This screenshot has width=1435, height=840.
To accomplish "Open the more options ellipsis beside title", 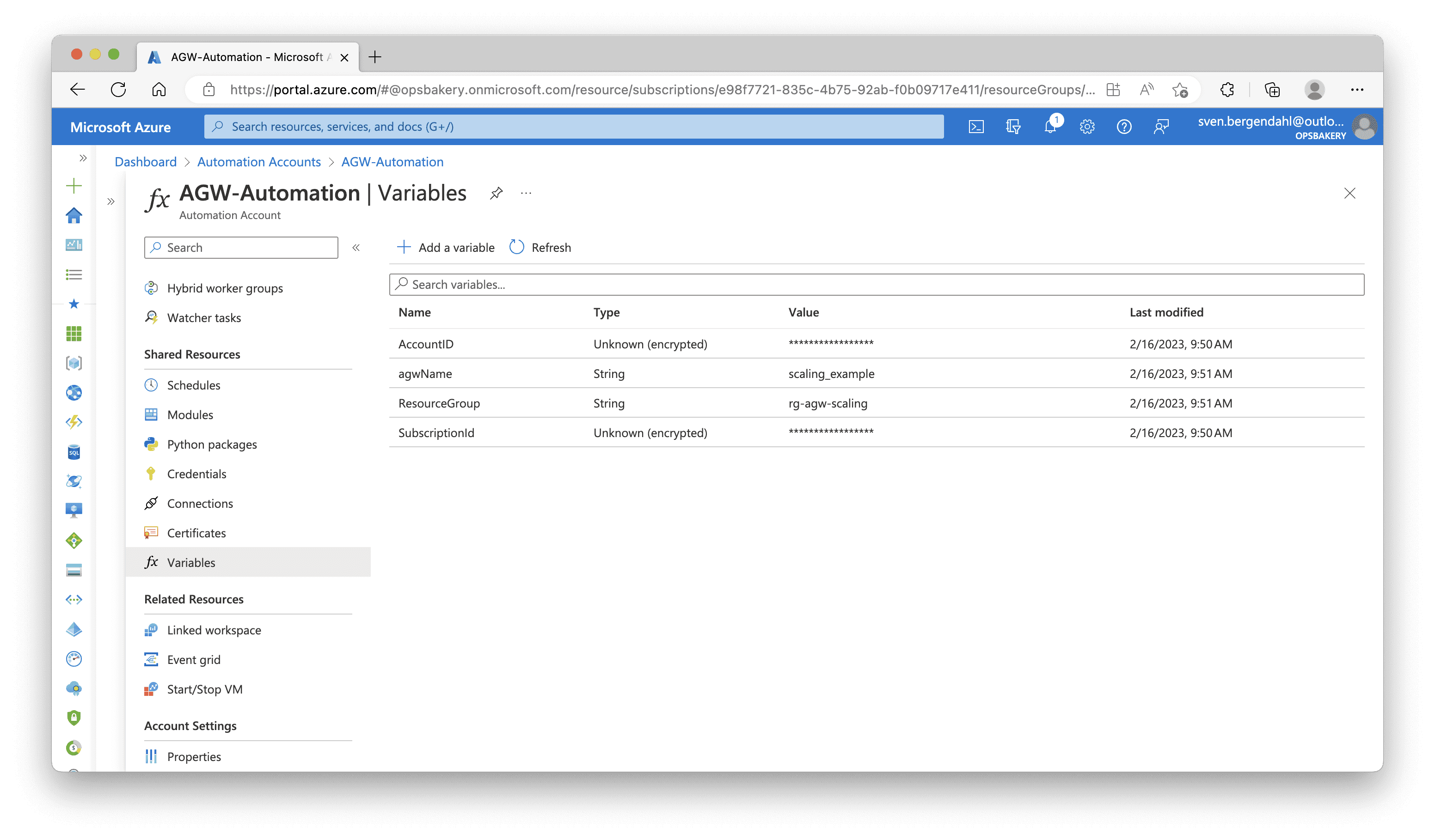I will pyautogui.click(x=526, y=194).
